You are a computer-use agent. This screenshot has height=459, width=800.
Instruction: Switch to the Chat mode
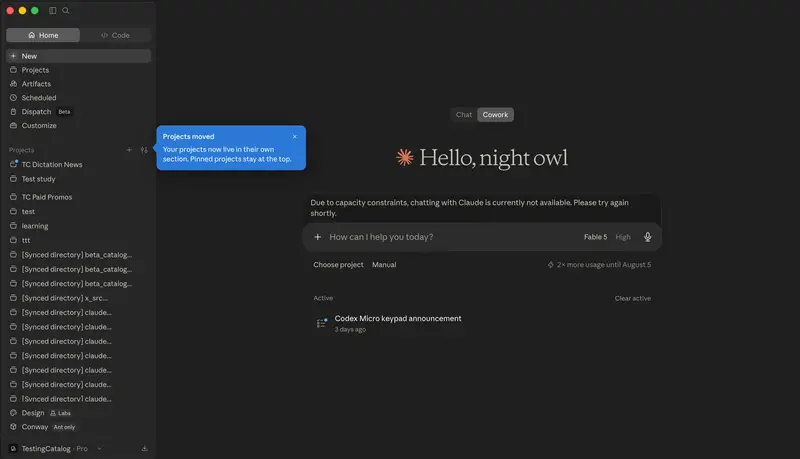click(464, 115)
